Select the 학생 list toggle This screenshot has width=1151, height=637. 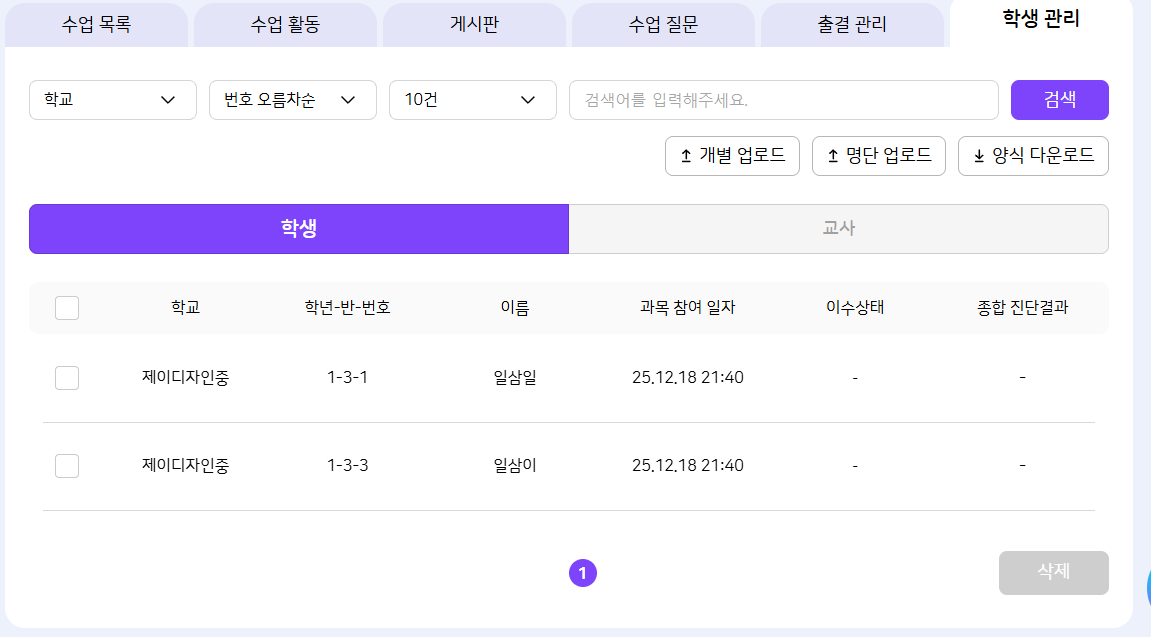pos(299,229)
